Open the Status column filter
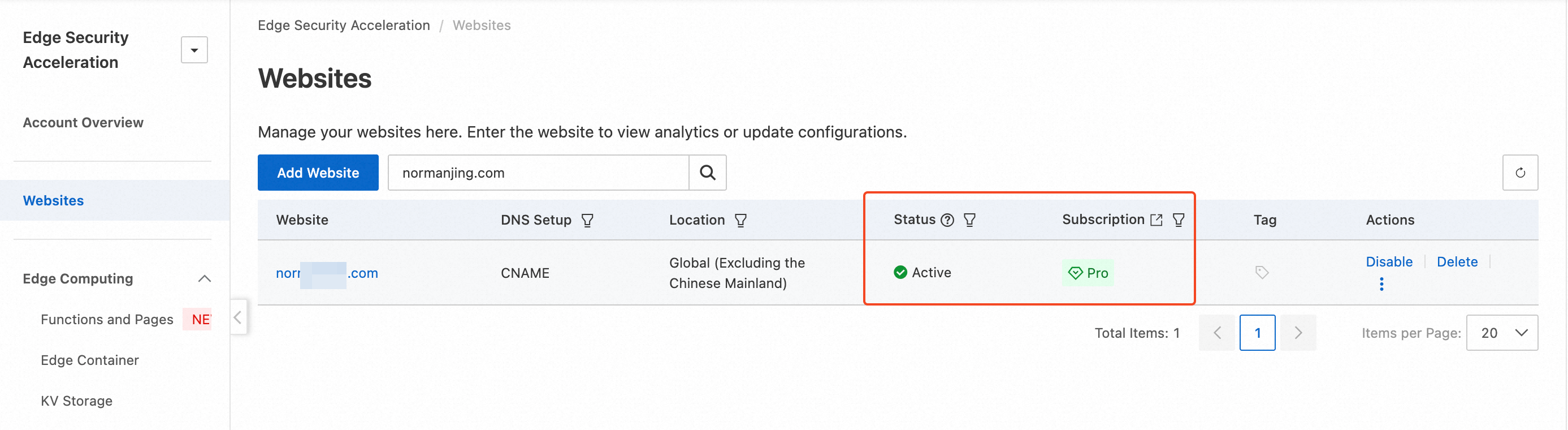Image resolution: width=1568 pixels, height=430 pixels. 969,221
